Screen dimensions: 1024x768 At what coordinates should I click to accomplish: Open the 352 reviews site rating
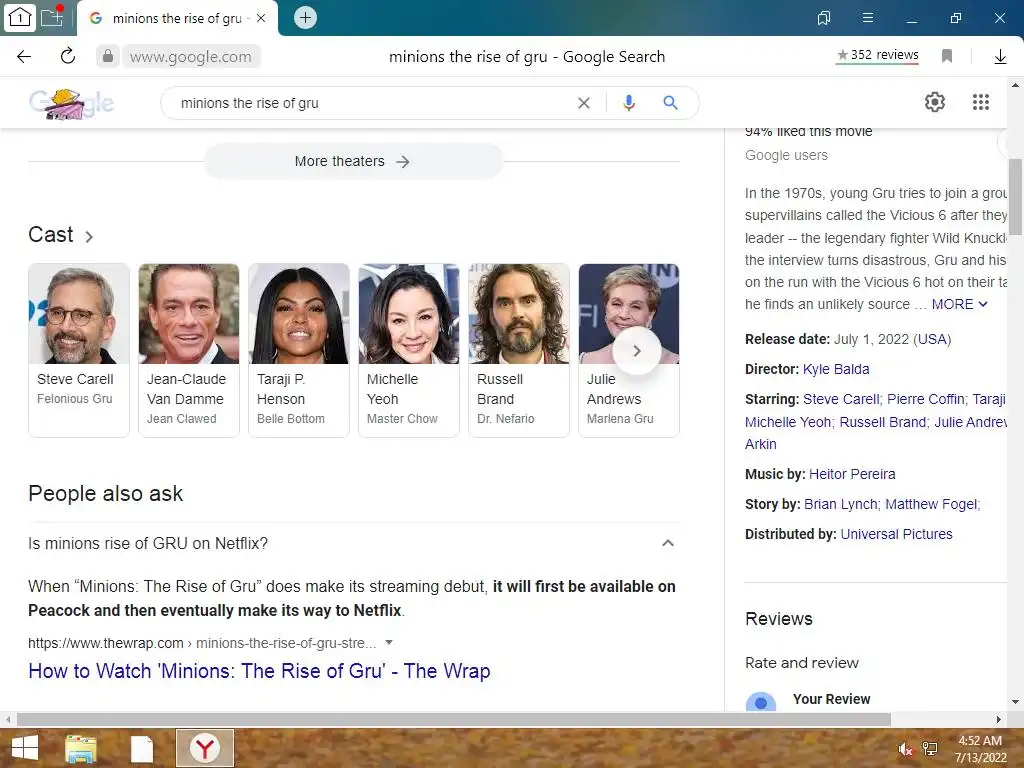878,56
